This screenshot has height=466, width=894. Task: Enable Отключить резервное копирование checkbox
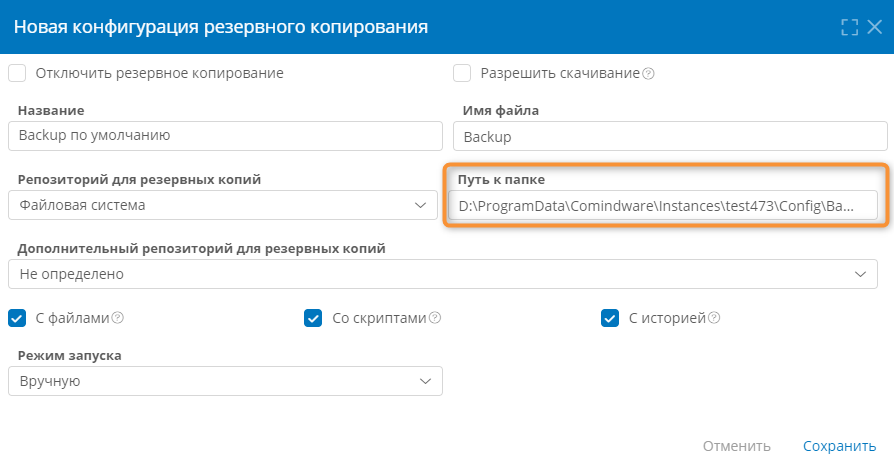[17, 73]
